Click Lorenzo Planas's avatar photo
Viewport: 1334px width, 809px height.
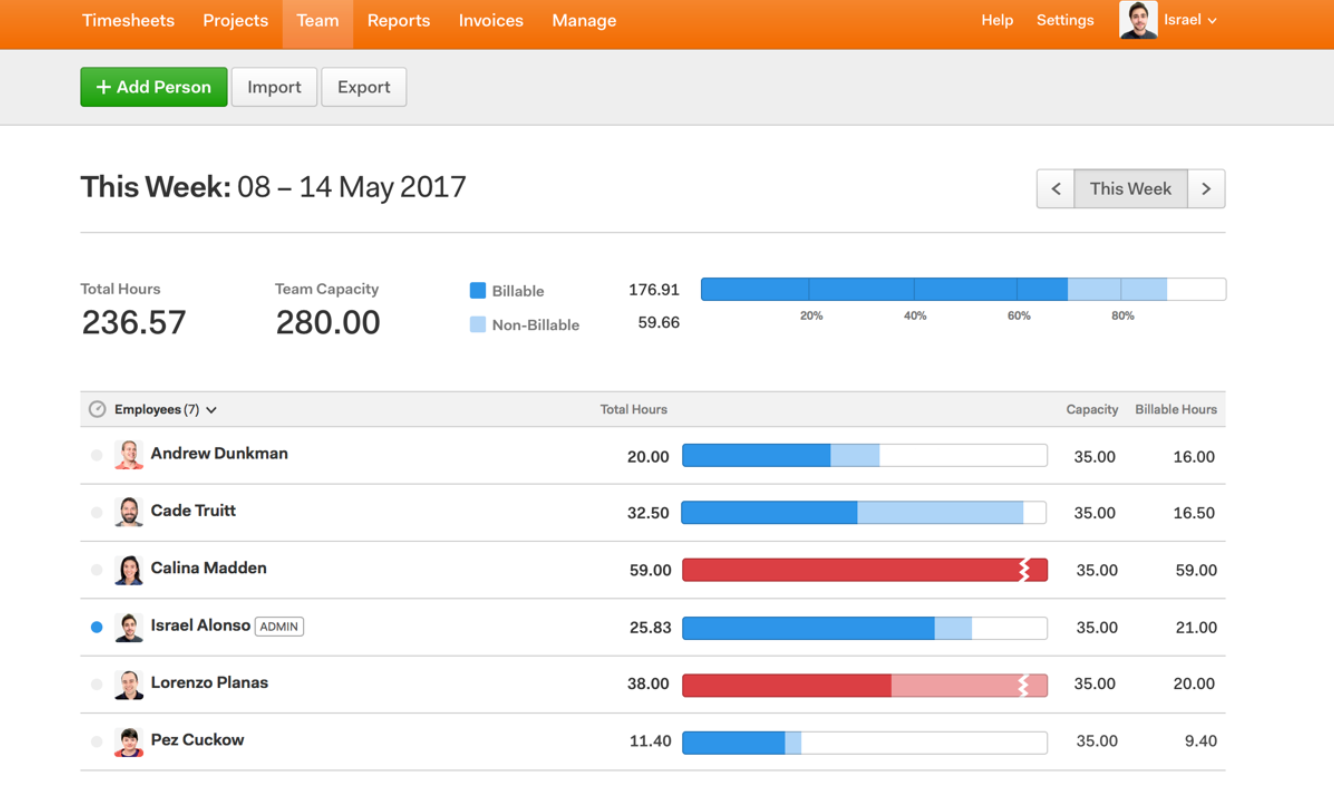[x=129, y=684]
